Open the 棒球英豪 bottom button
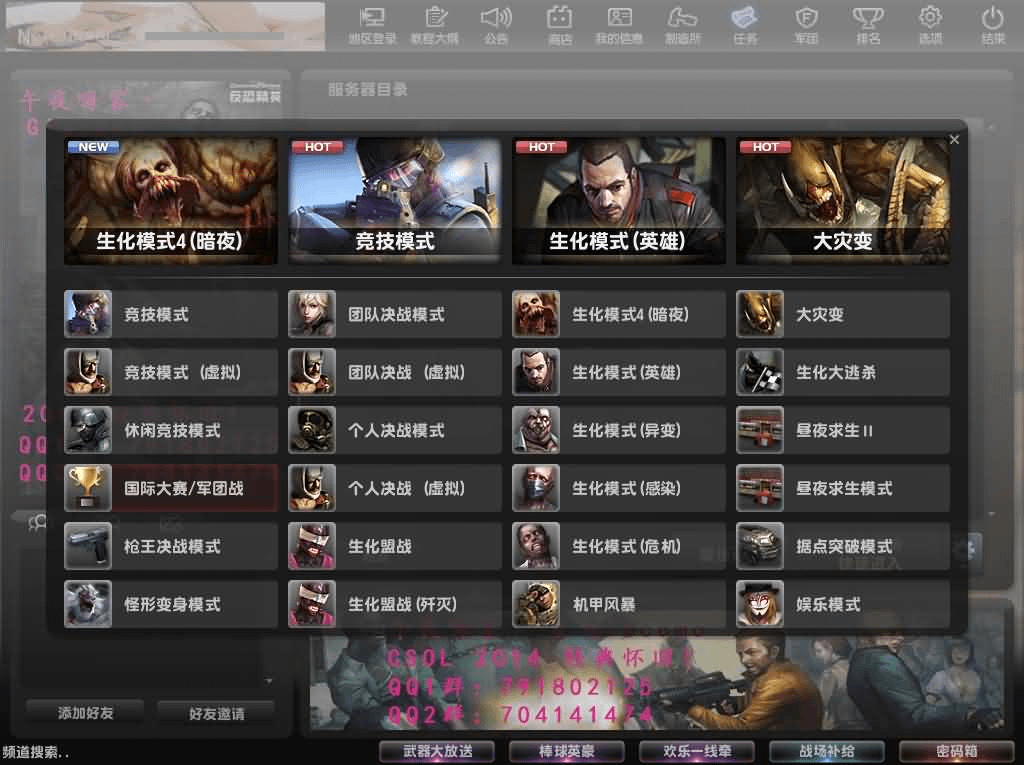The image size is (1024, 765). (566, 751)
